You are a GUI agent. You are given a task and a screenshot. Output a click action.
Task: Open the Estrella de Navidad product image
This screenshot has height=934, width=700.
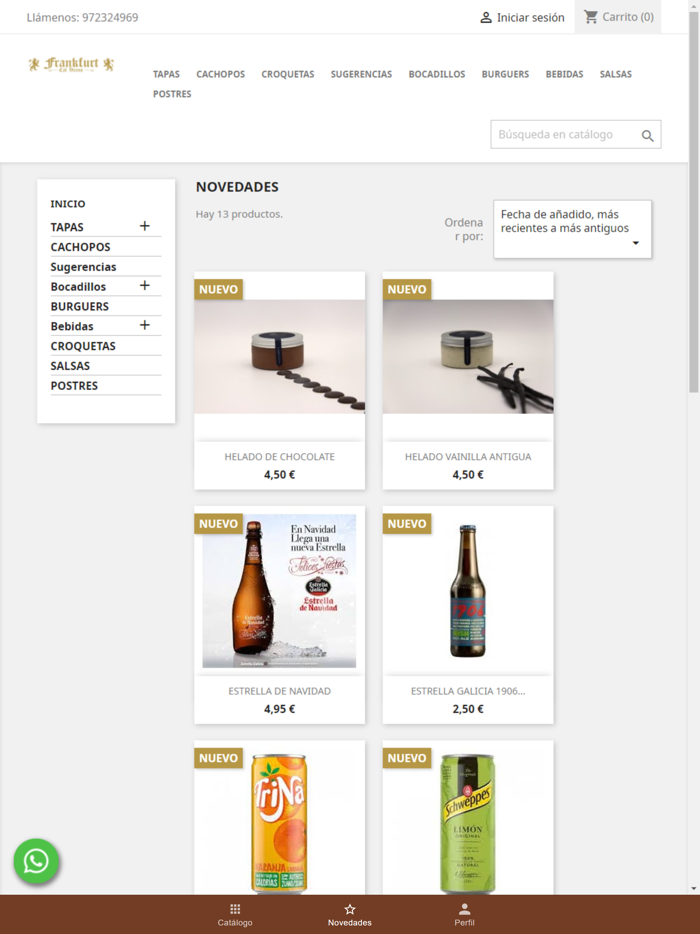279,590
